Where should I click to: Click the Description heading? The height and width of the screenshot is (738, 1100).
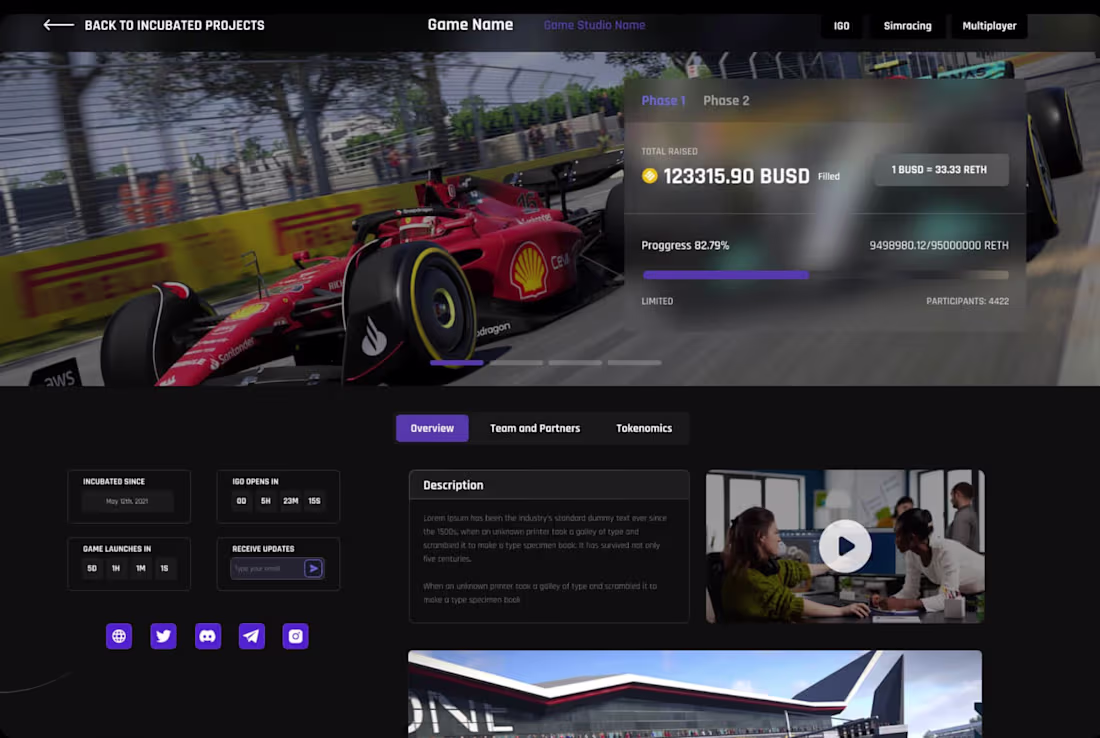[453, 485]
